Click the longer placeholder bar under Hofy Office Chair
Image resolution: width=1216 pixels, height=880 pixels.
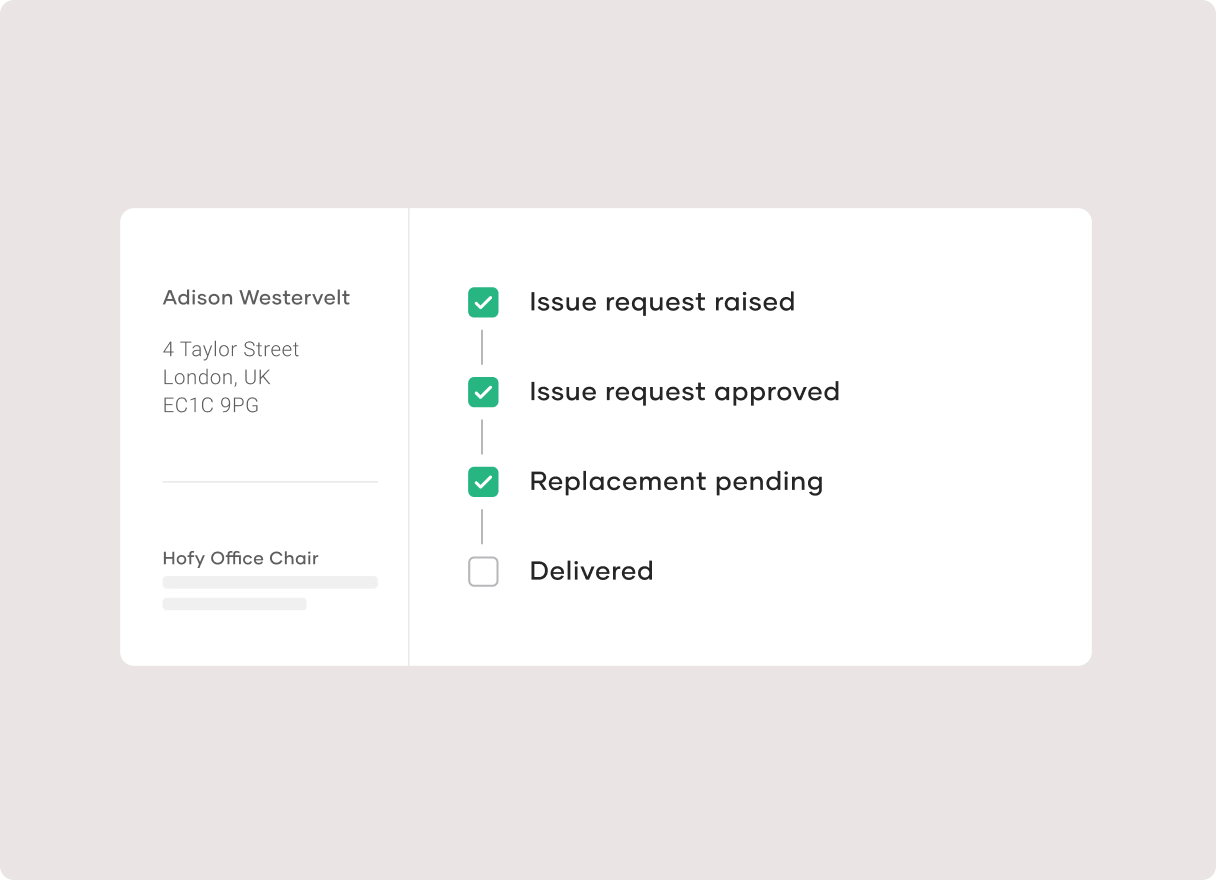point(270,582)
